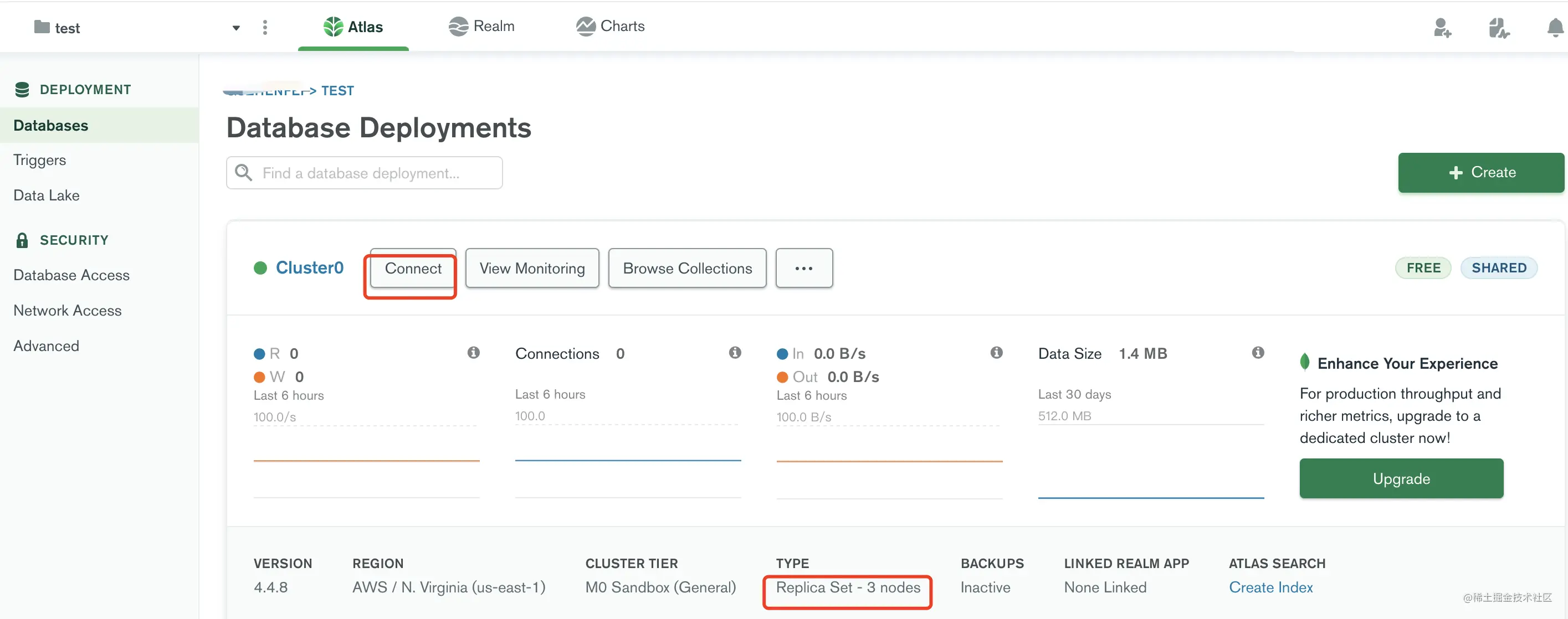The width and height of the screenshot is (1568, 619).
Task: Click the Charts logo icon
Action: pos(586,26)
